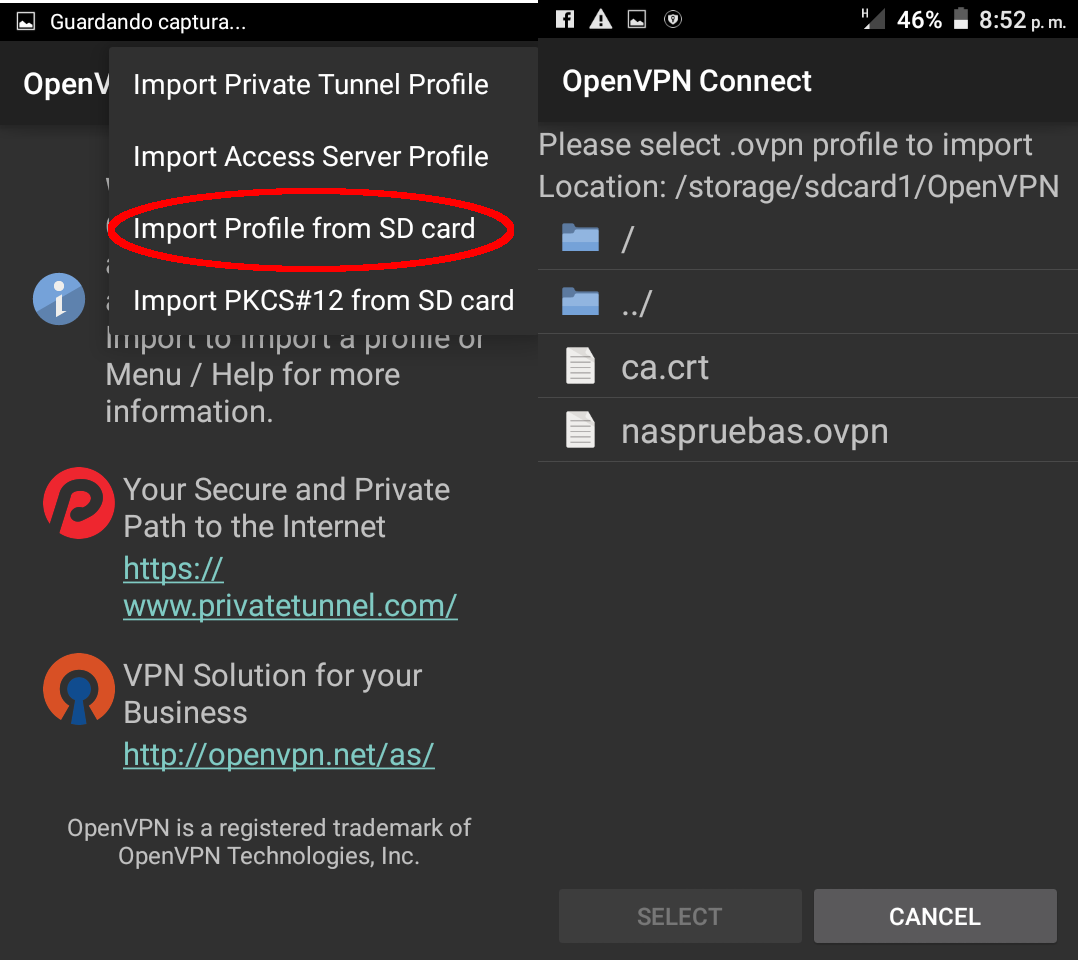The image size is (1080, 960).
Task: Click the ca.crt file icon
Action: pyautogui.click(x=580, y=367)
